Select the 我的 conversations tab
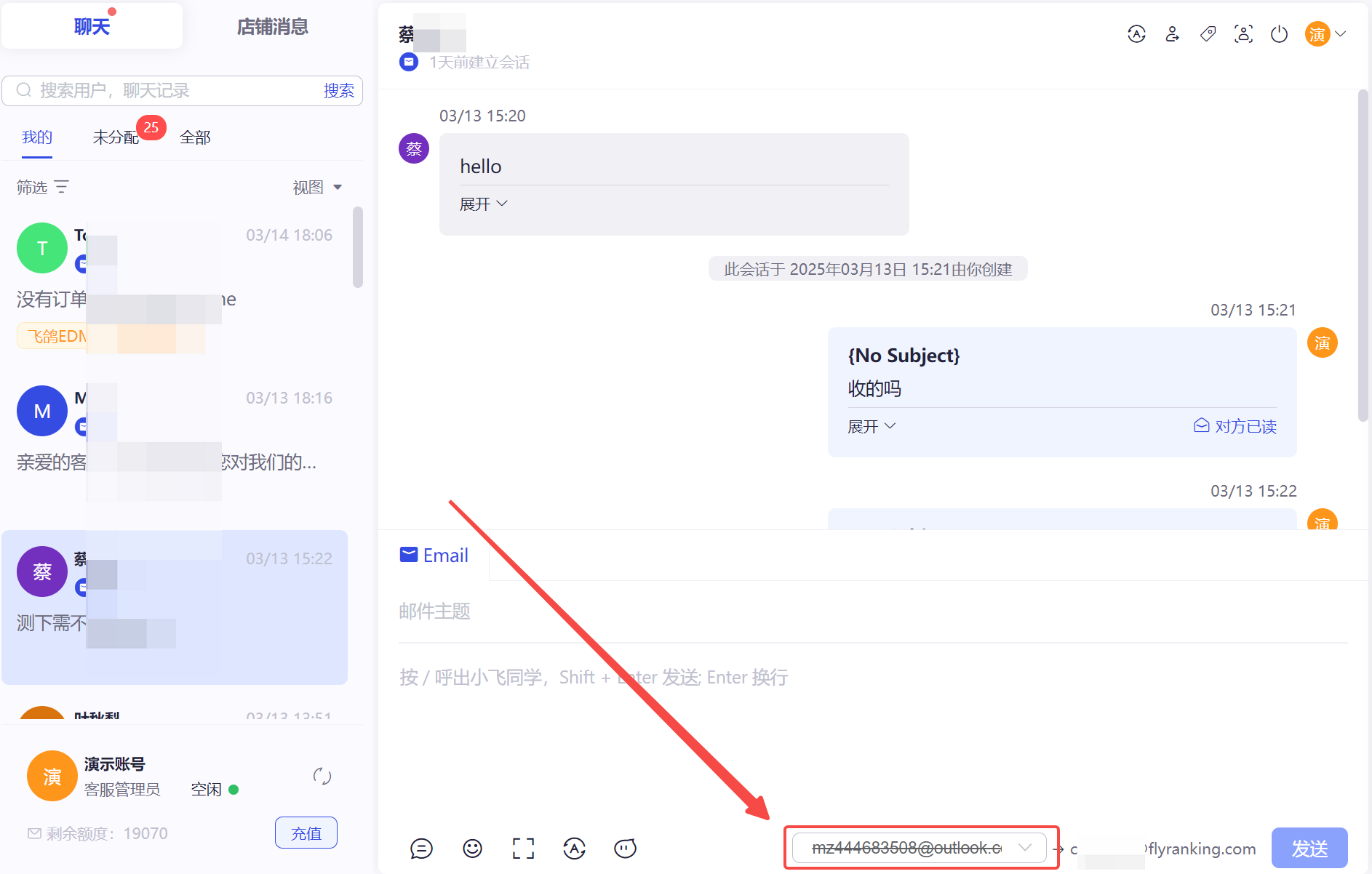Image resolution: width=1372 pixels, height=874 pixels. tap(37, 137)
